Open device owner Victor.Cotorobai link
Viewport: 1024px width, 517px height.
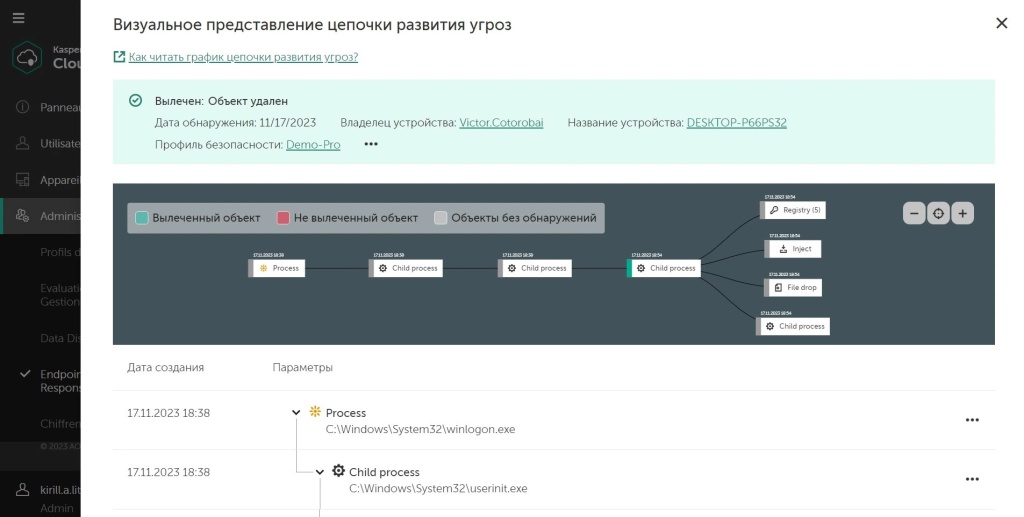[501, 123]
